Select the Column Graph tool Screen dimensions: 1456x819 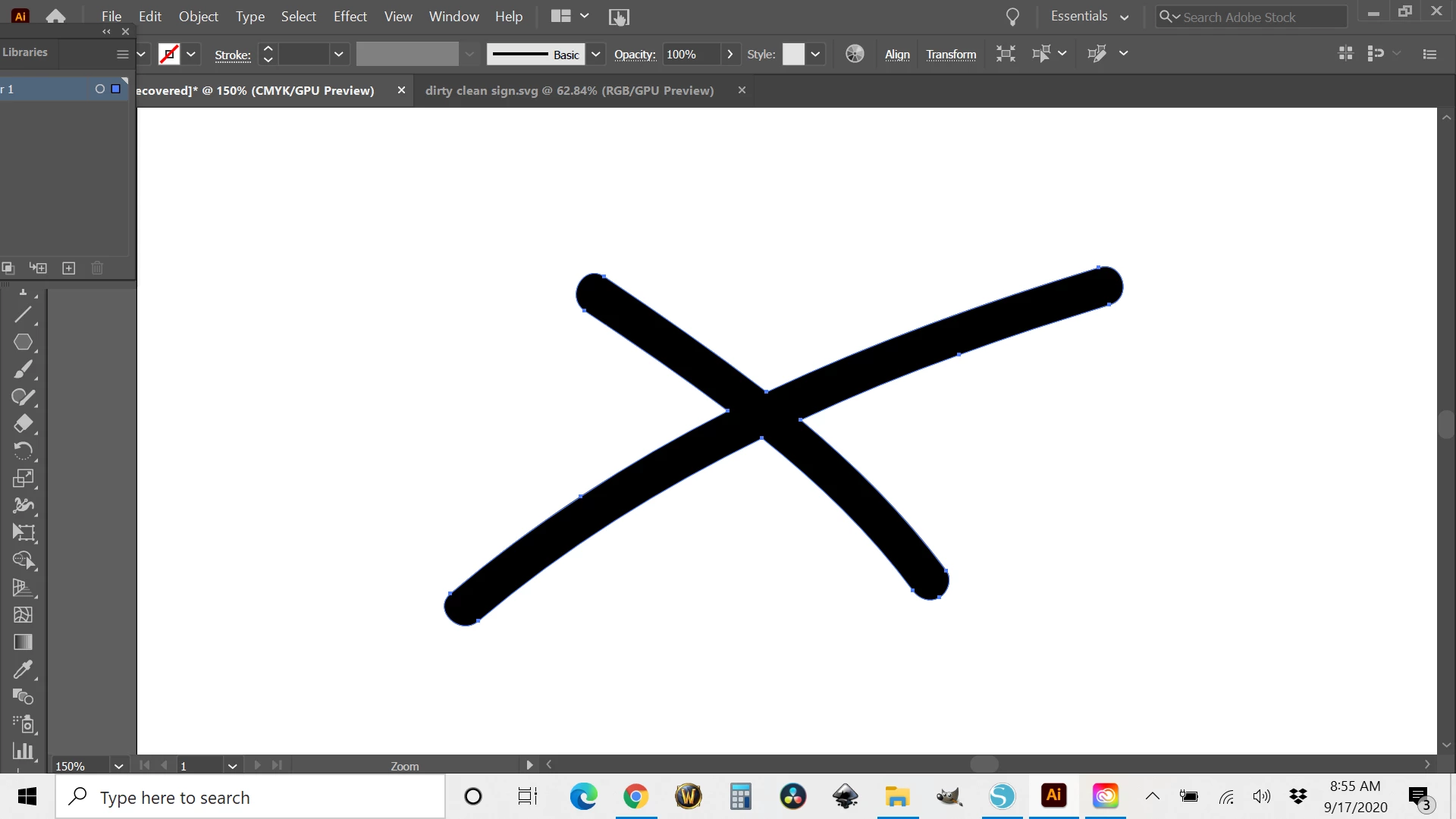click(23, 752)
